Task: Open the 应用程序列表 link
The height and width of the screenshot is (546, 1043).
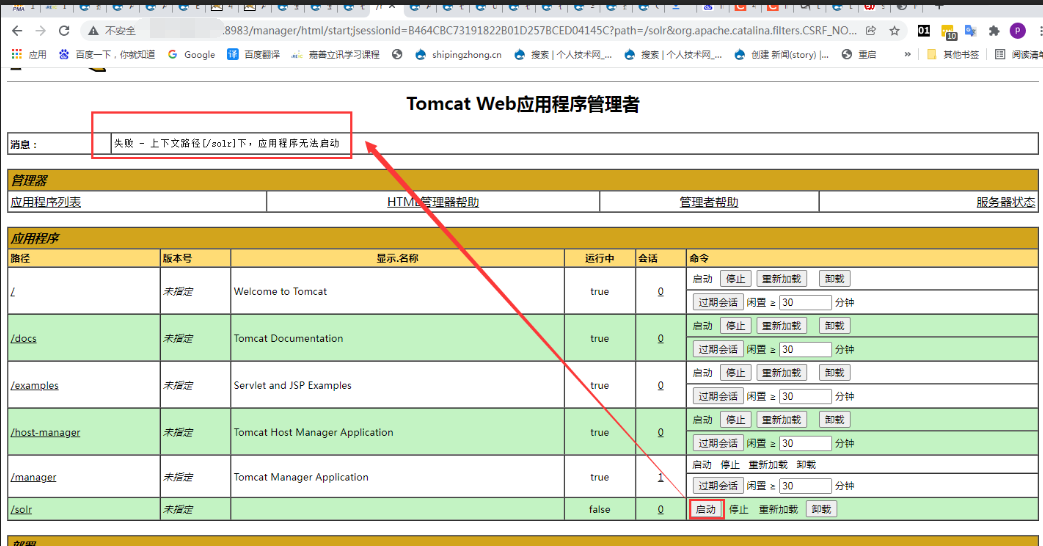Action: [x=46, y=202]
